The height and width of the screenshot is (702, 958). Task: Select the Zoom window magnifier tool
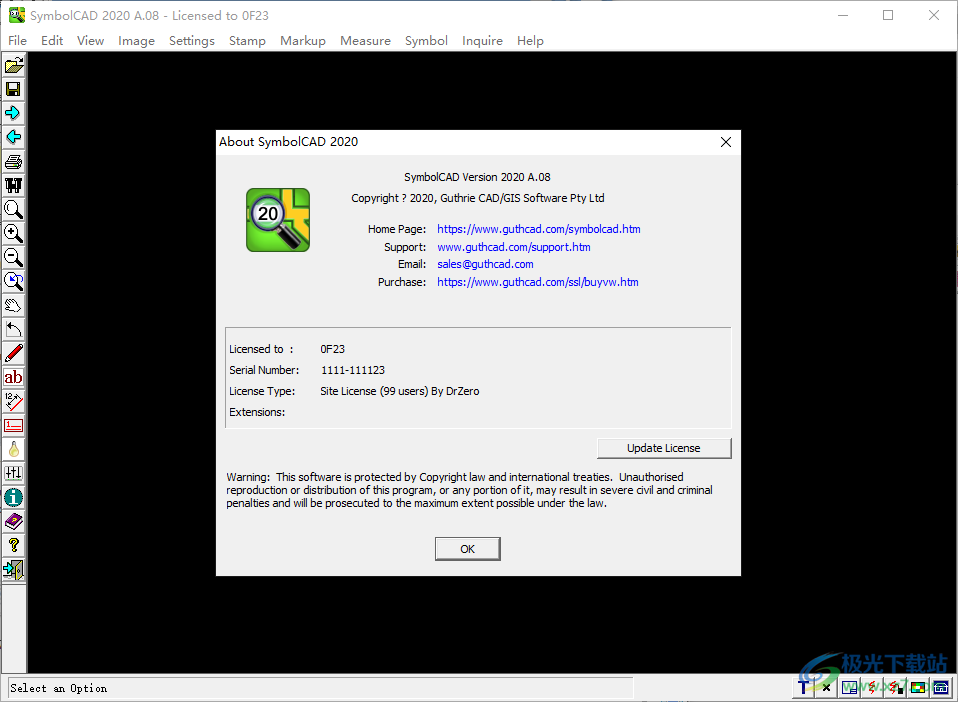(x=13, y=209)
